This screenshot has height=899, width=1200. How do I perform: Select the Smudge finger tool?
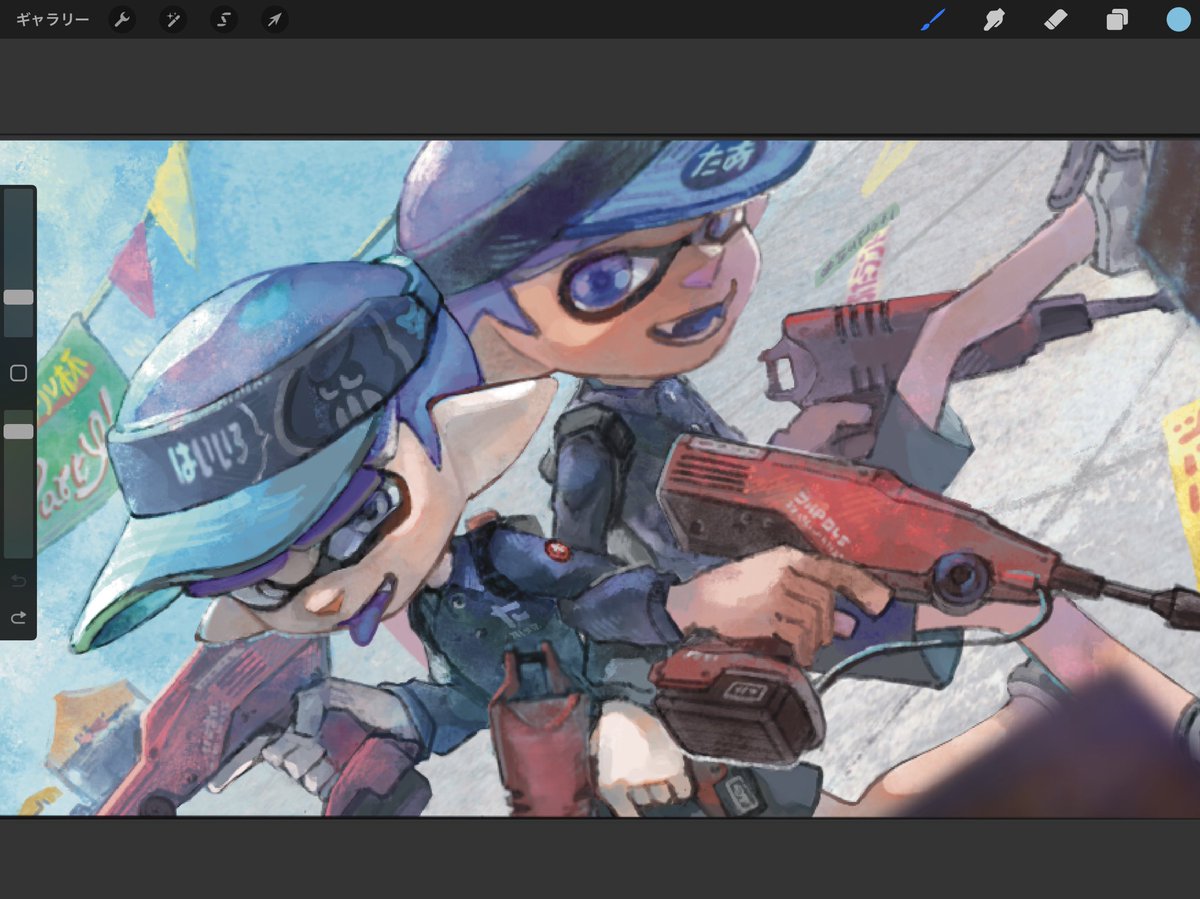click(993, 20)
